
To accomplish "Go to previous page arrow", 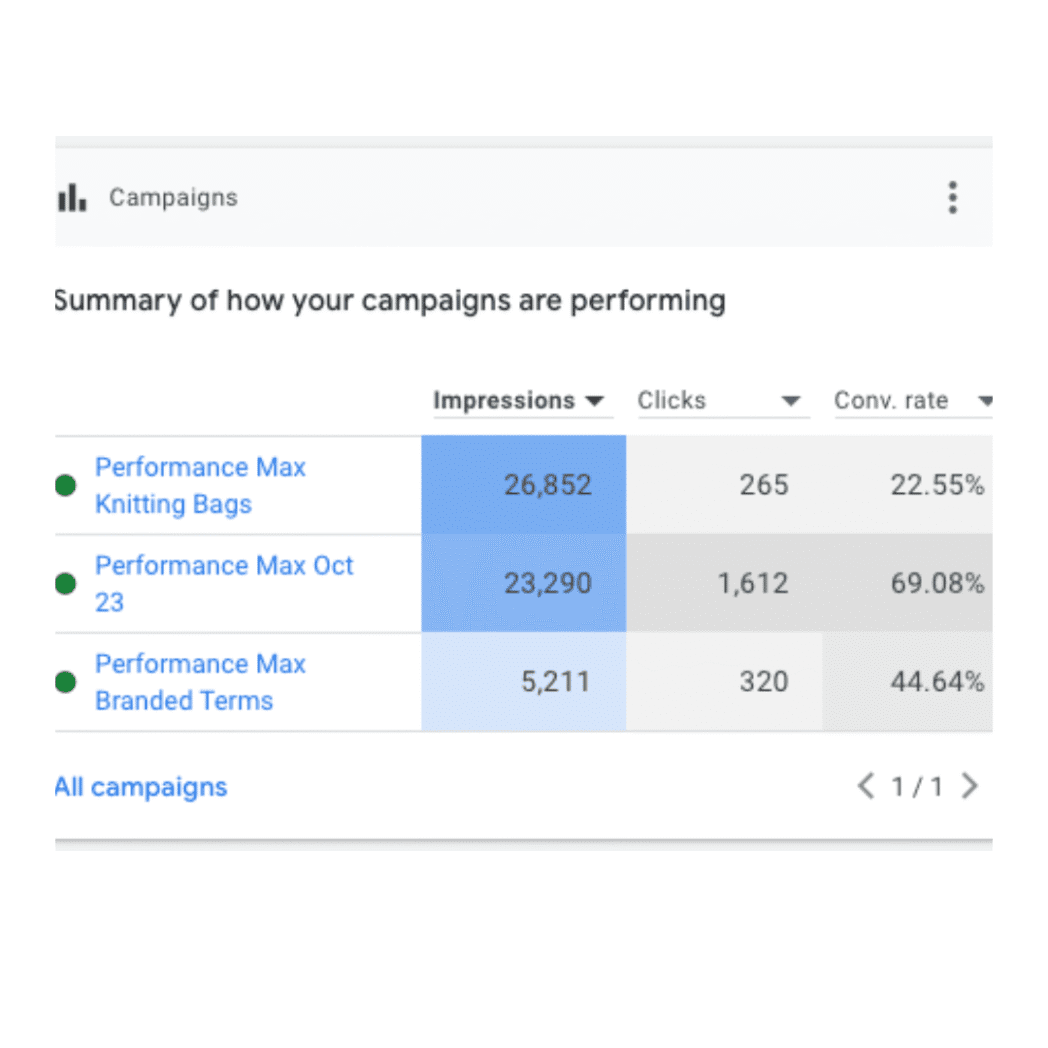I will 866,786.
